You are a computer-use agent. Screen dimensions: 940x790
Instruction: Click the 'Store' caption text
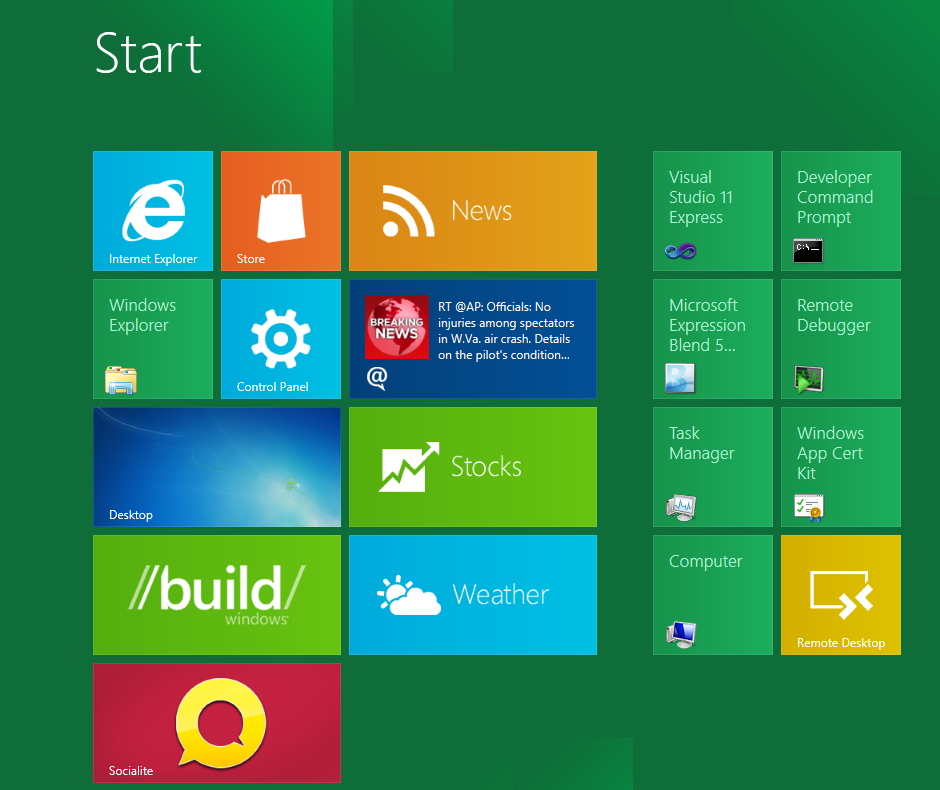pos(251,259)
